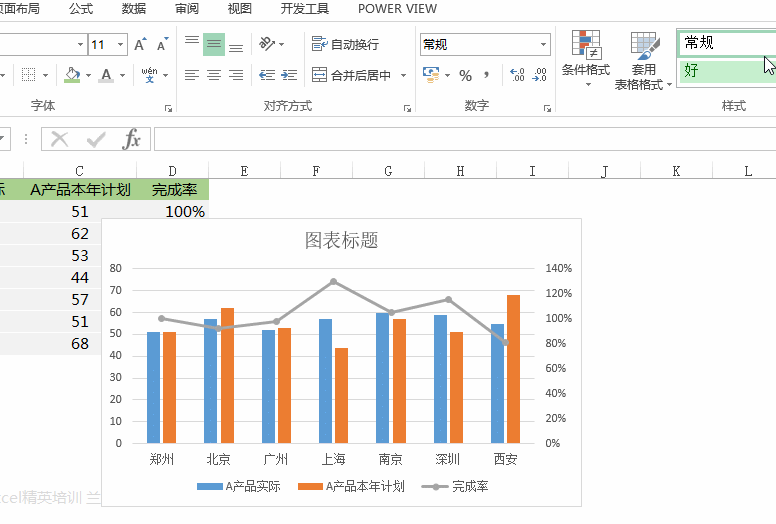Click 完成率 legend entry in chart
The height and width of the screenshot is (524, 776).
coord(455,487)
